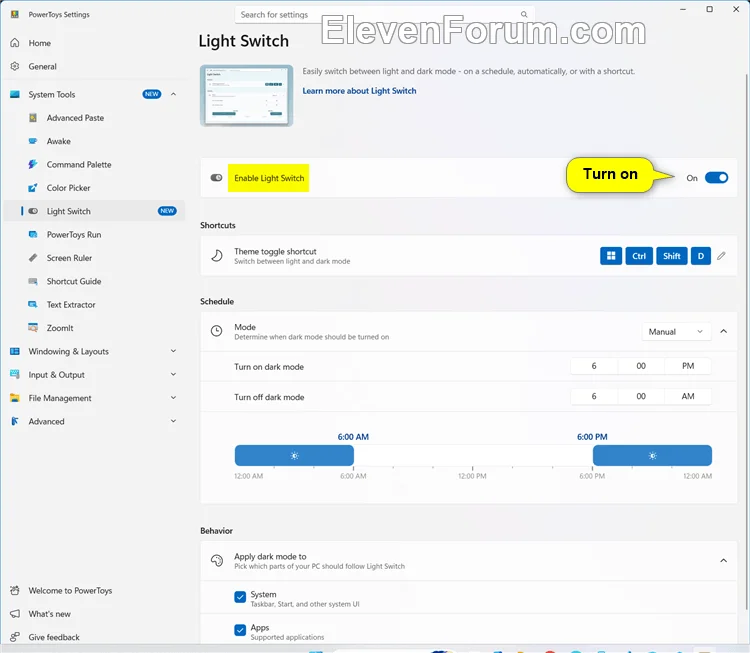Collapse the Mode schedule expander

pyautogui.click(x=724, y=332)
